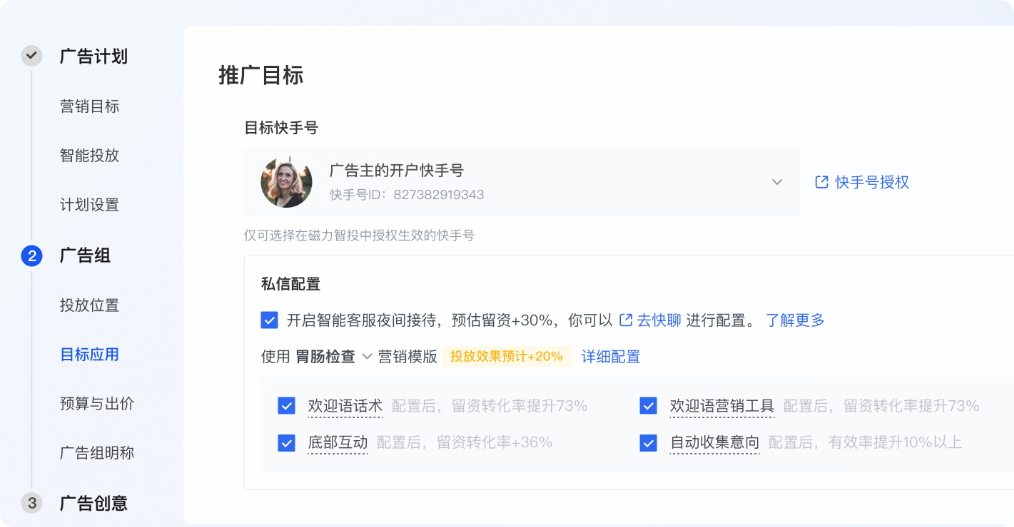Click the completed checkmark step icon for 广告计划
This screenshot has height=527, width=1014.
31,56
